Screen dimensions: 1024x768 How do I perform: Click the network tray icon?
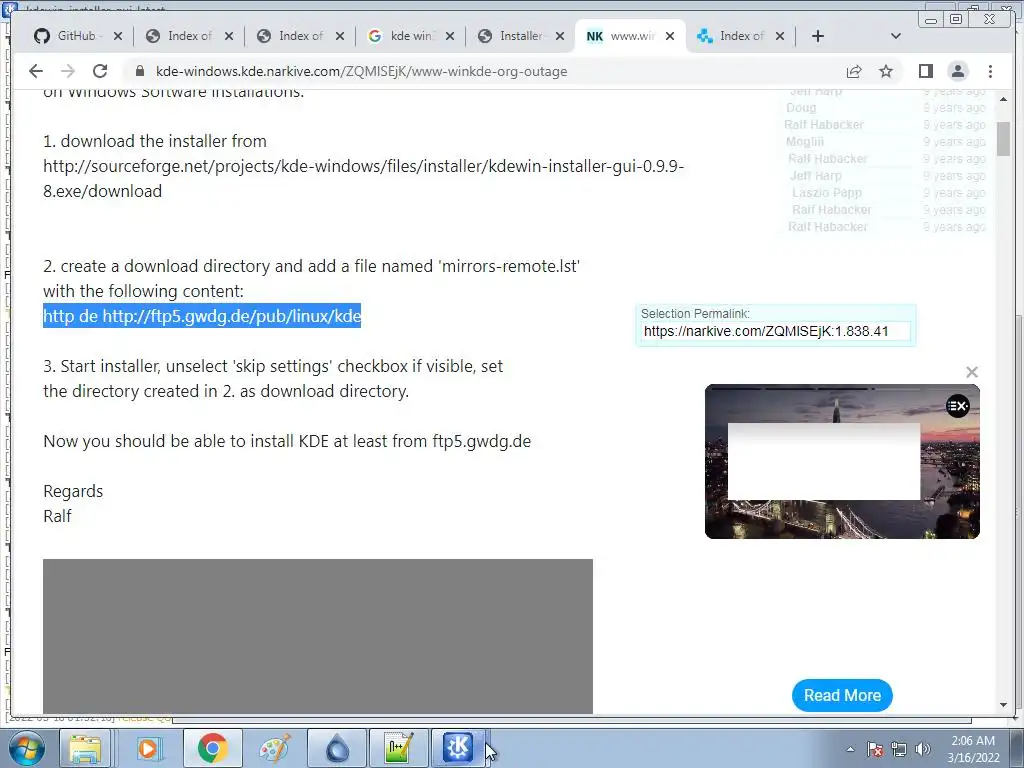click(x=899, y=749)
